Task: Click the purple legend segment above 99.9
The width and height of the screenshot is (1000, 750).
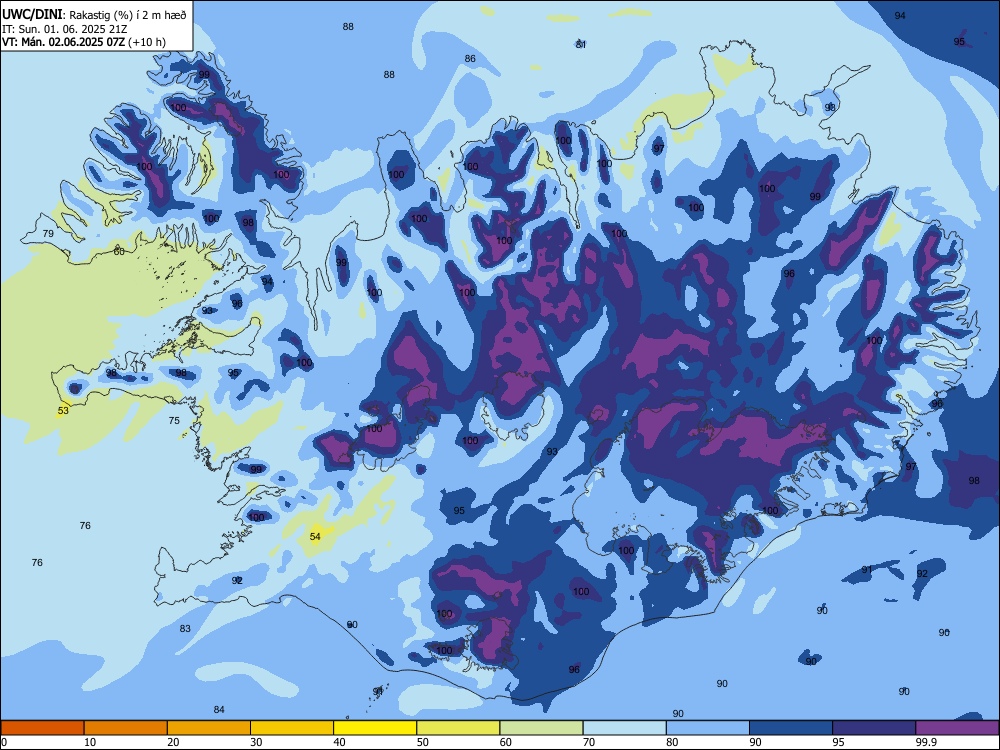Action: pyautogui.click(x=957, y=728)
